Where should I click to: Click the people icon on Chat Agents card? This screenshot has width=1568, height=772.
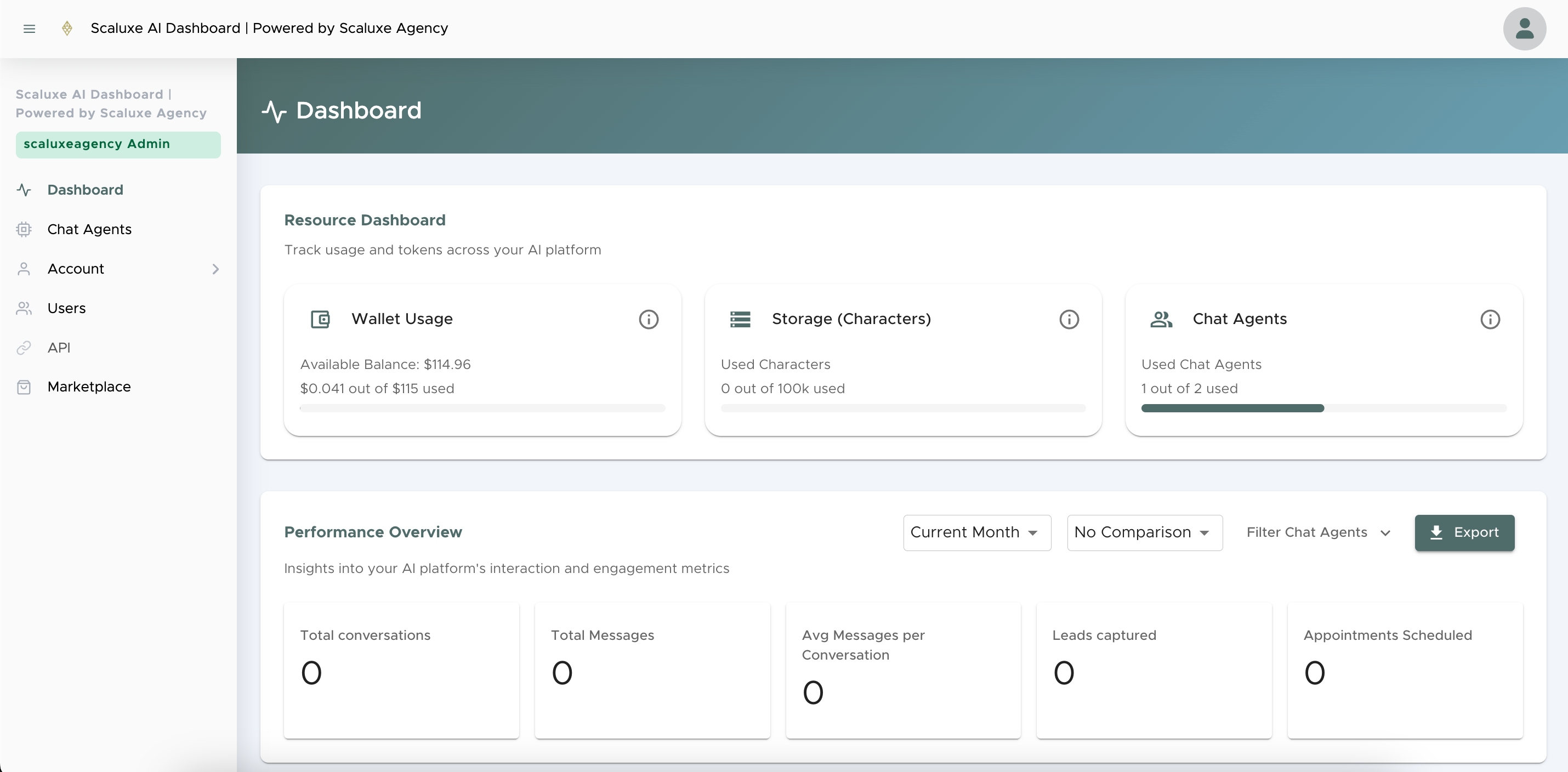[1161, 319]
